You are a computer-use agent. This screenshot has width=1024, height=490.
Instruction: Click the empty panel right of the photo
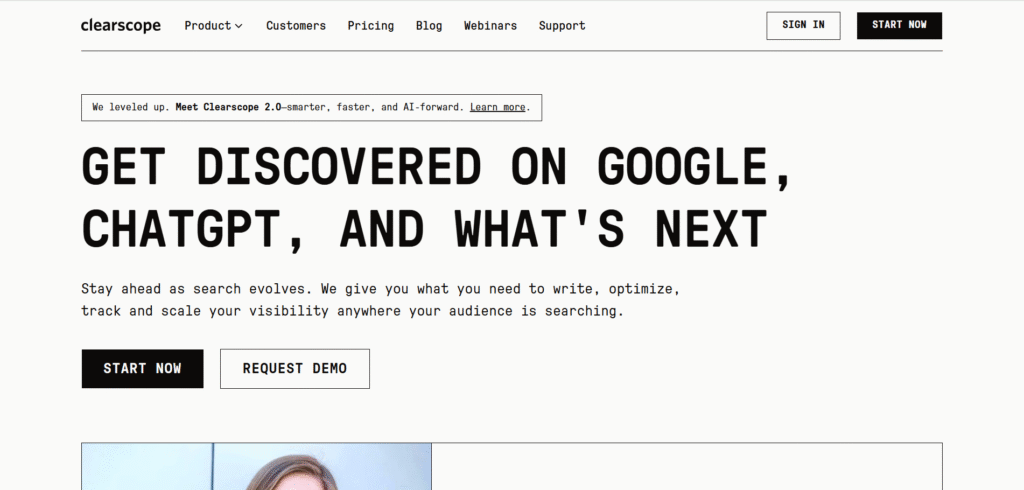686,467
